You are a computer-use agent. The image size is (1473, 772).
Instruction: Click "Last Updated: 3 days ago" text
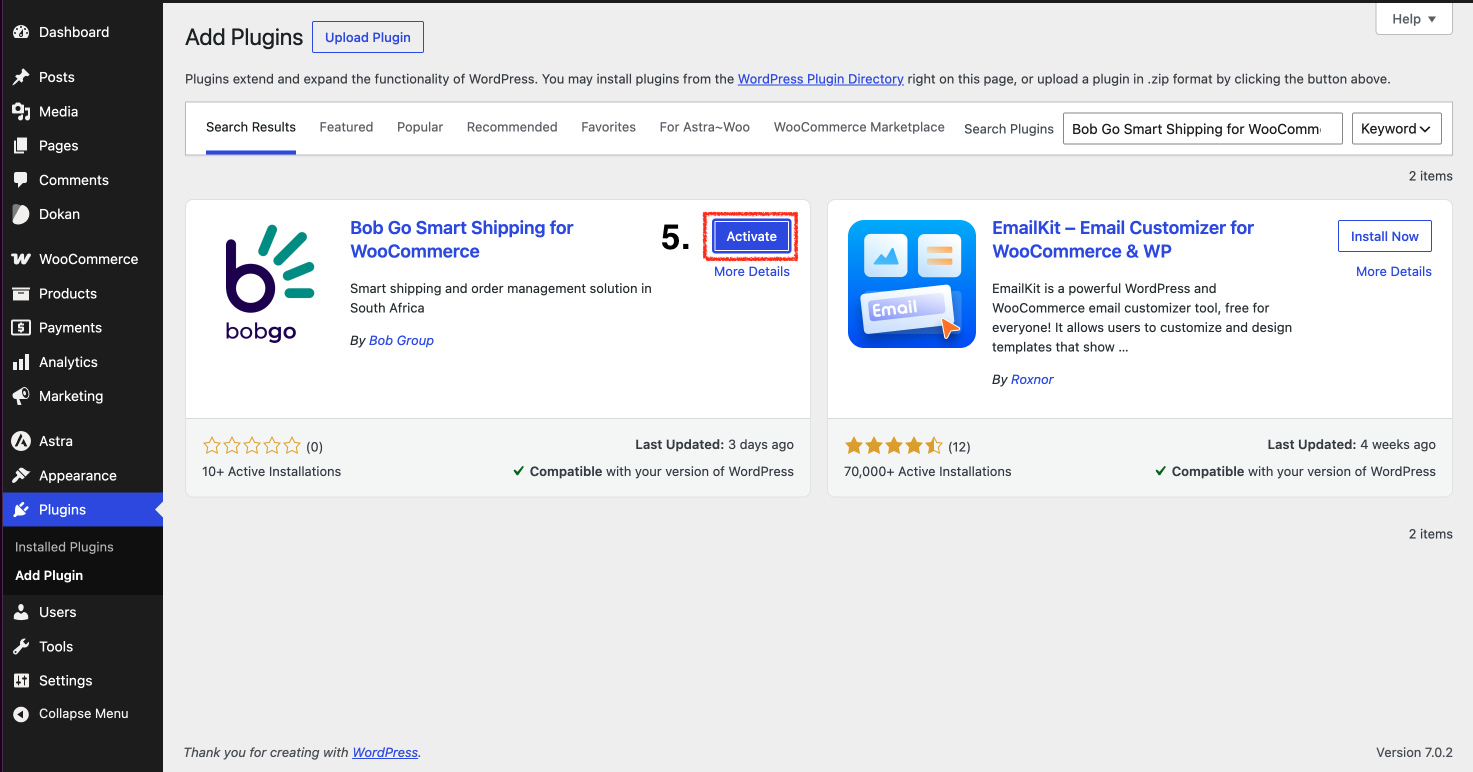(x=714, y=445)
